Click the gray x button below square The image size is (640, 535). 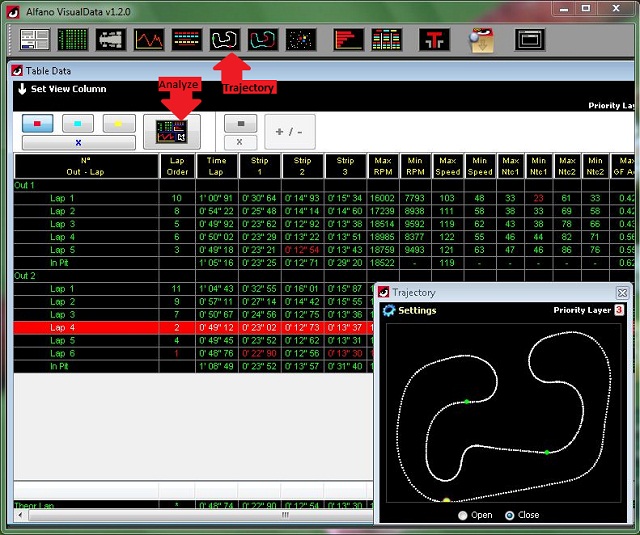(241, 142)
